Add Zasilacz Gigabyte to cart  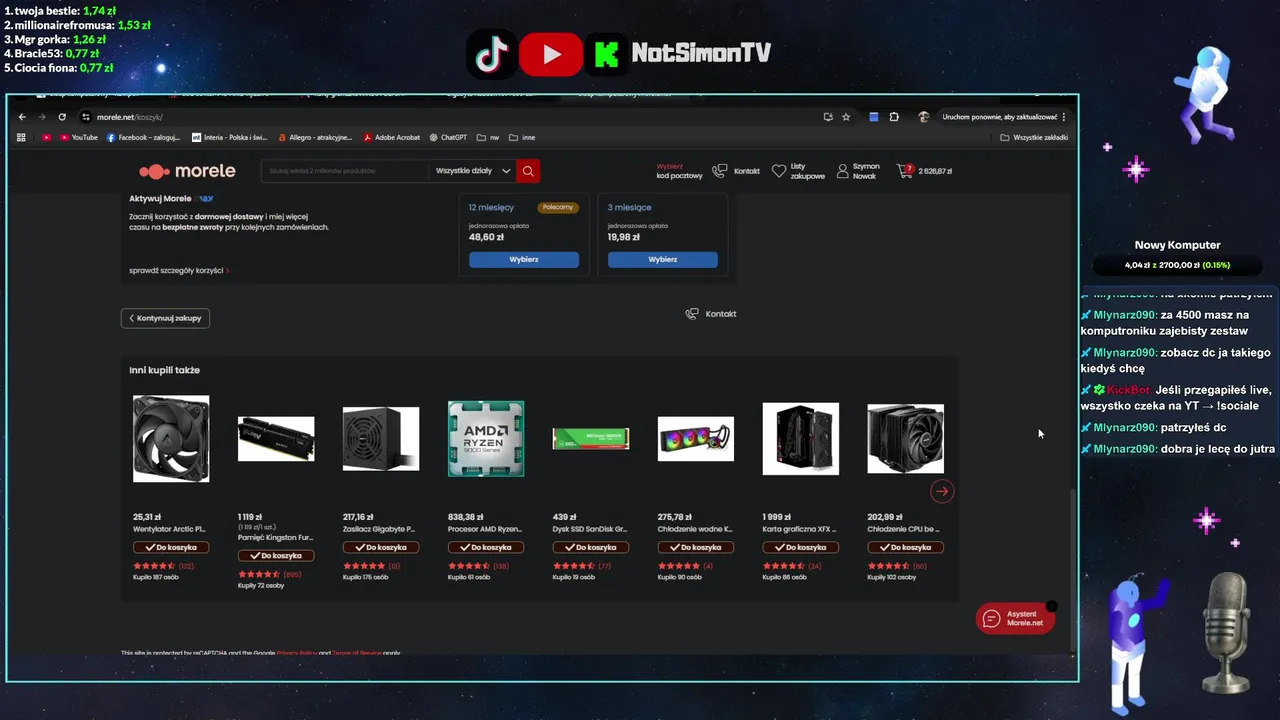[x=381, y=547]
